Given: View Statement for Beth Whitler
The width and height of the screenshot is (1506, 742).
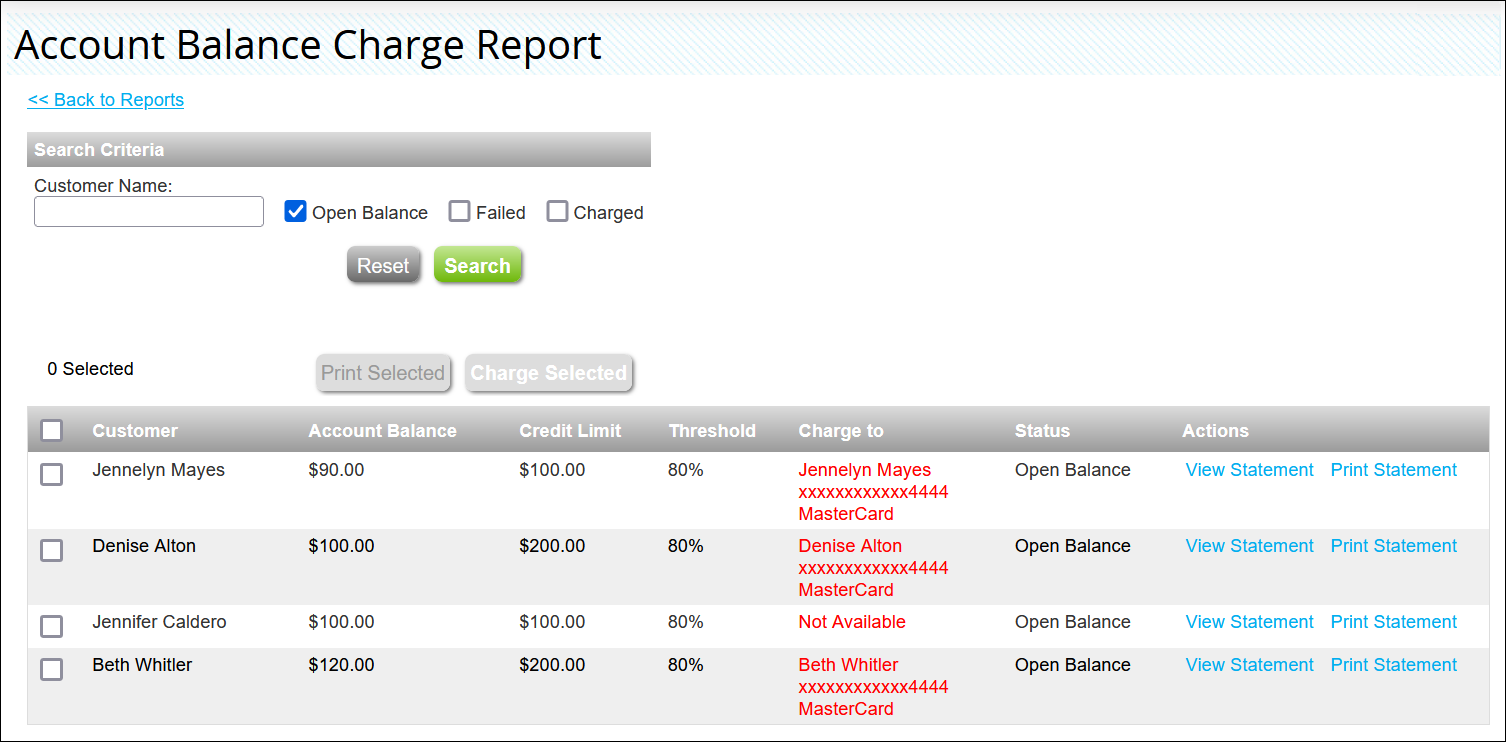Looking at the screenshot, I should (1249, 665).
